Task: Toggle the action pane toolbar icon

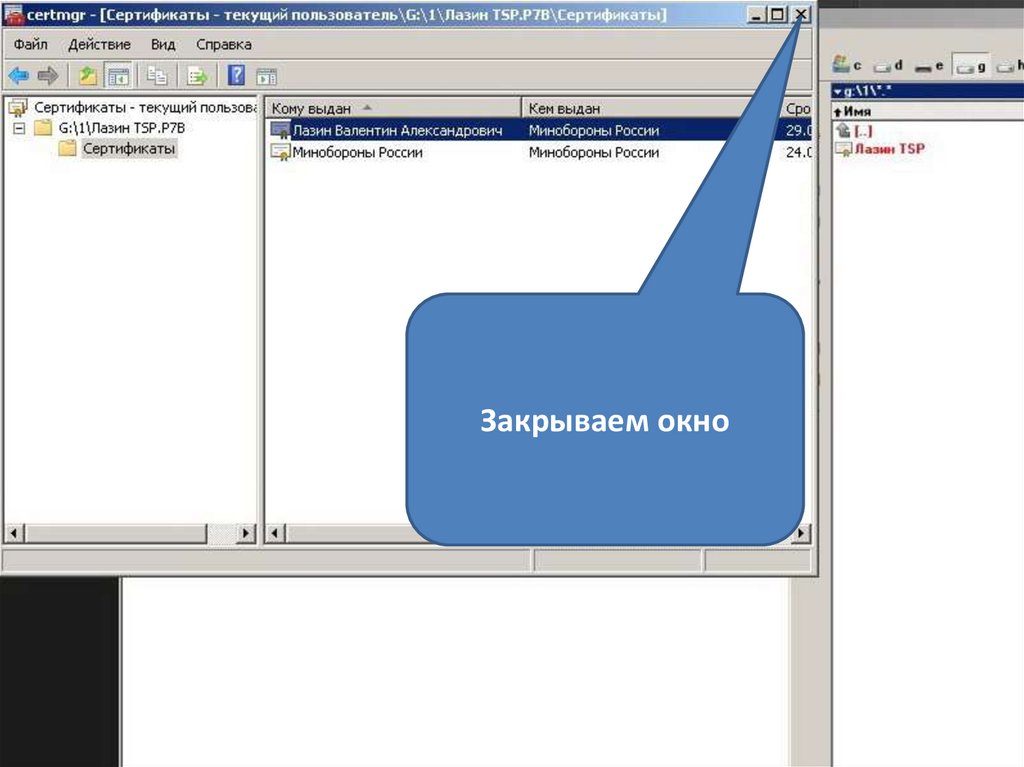Action: pyautogui.click(x=266, y=76)
